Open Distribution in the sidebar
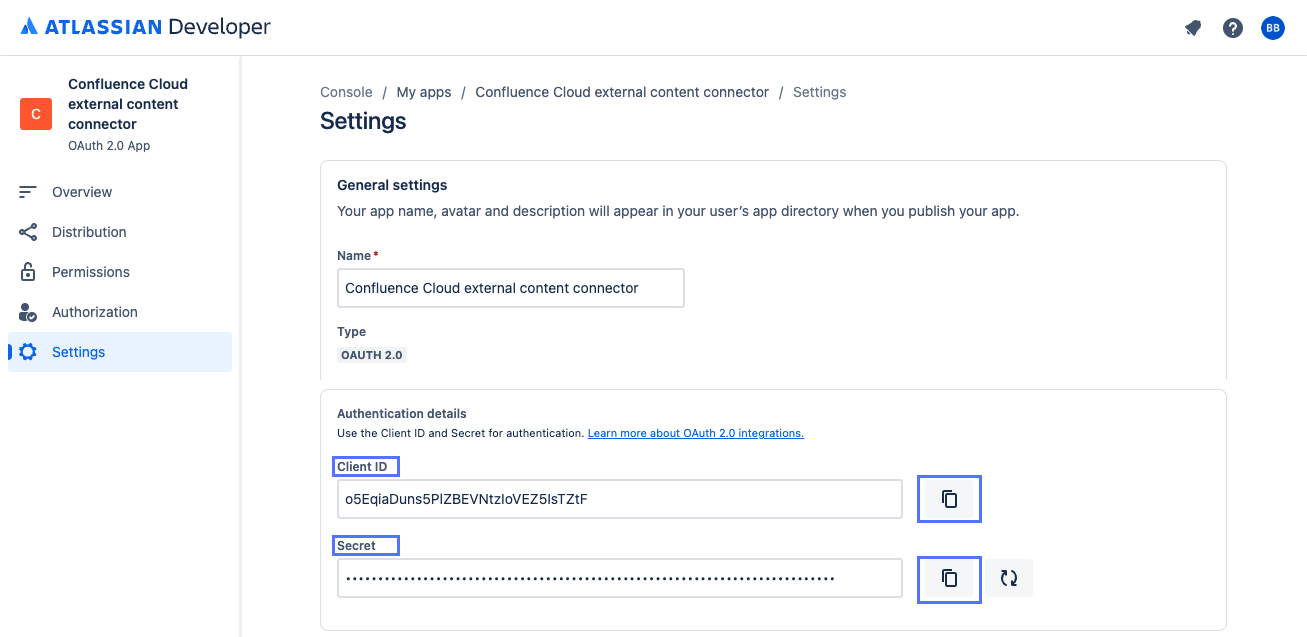Image resolution: width=1307 pixels, height=637 pixels. click(x=120, y=232)
